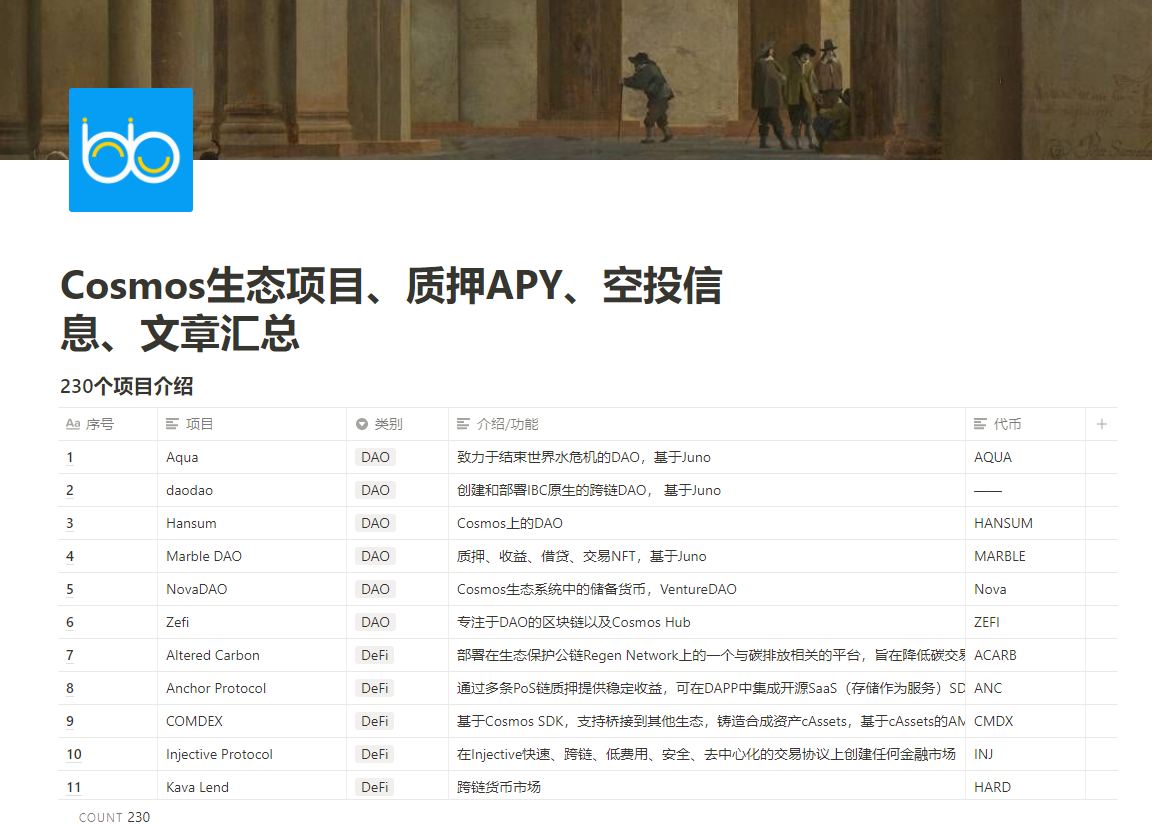Select the ACARB token cell
The height and width of the screenshot is (825, 1152).
1026,655
